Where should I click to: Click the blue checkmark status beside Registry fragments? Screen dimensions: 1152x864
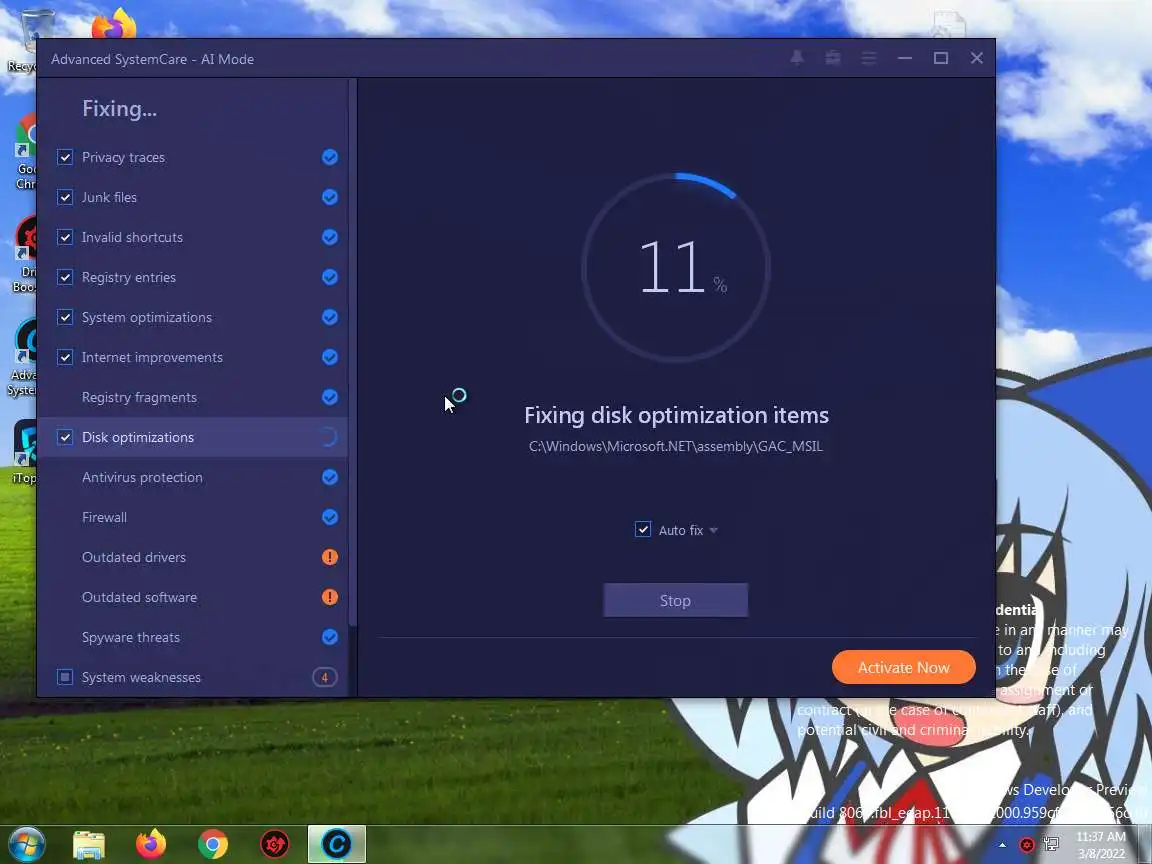tap(330, 397)
